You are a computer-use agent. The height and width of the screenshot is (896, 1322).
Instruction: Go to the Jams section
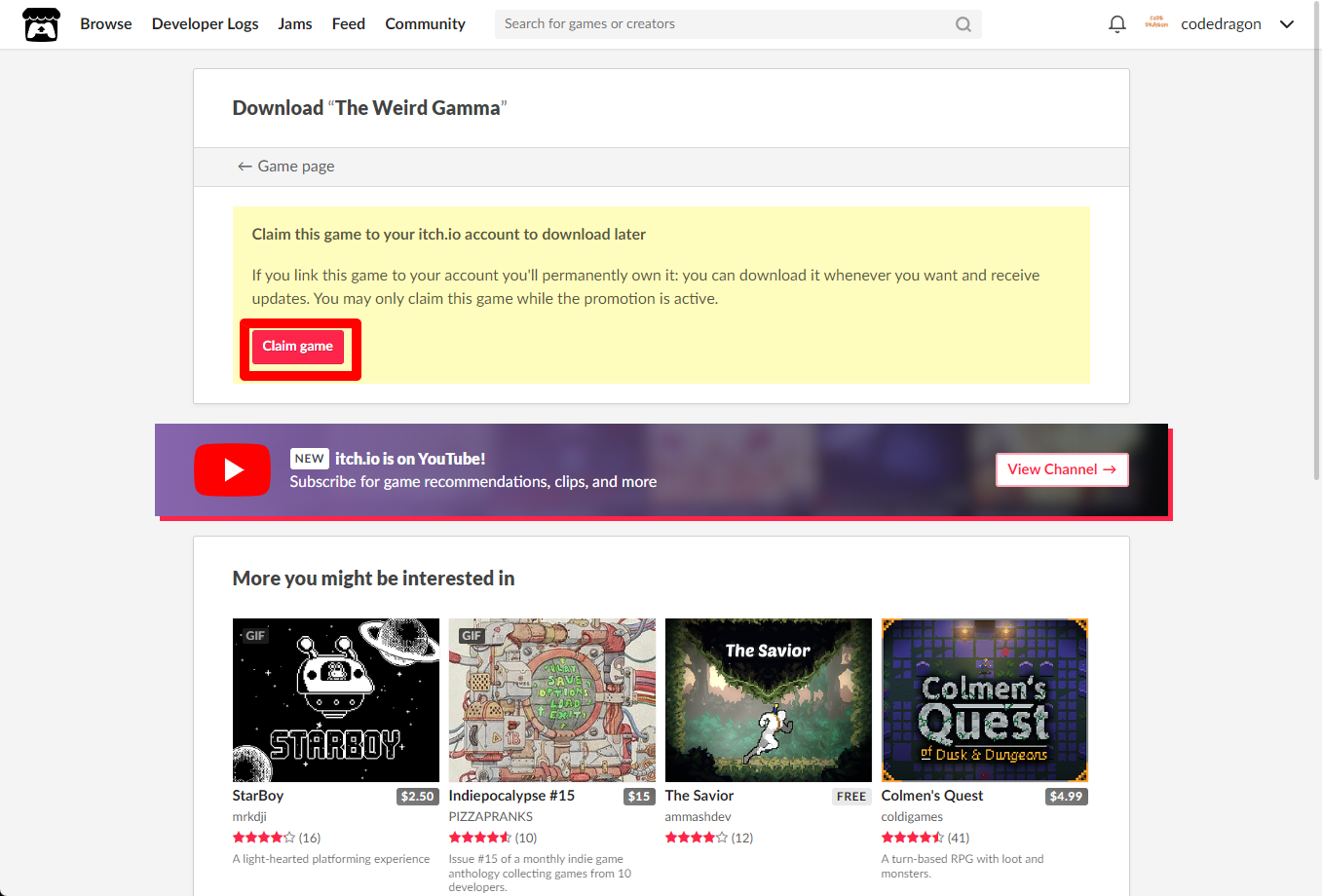click(295, 24)
